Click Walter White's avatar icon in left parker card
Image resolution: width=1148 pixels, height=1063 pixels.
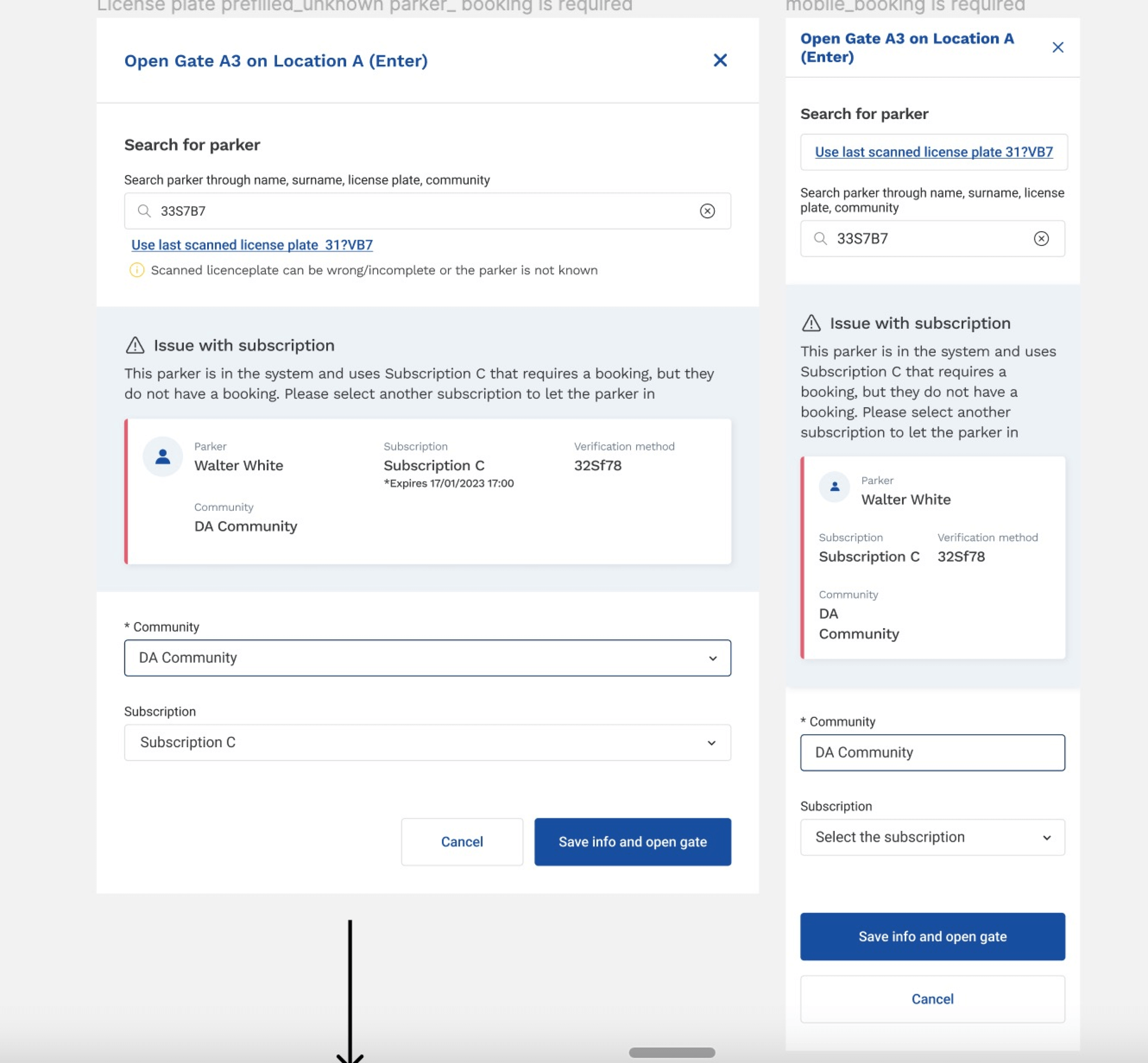point(163,456)
